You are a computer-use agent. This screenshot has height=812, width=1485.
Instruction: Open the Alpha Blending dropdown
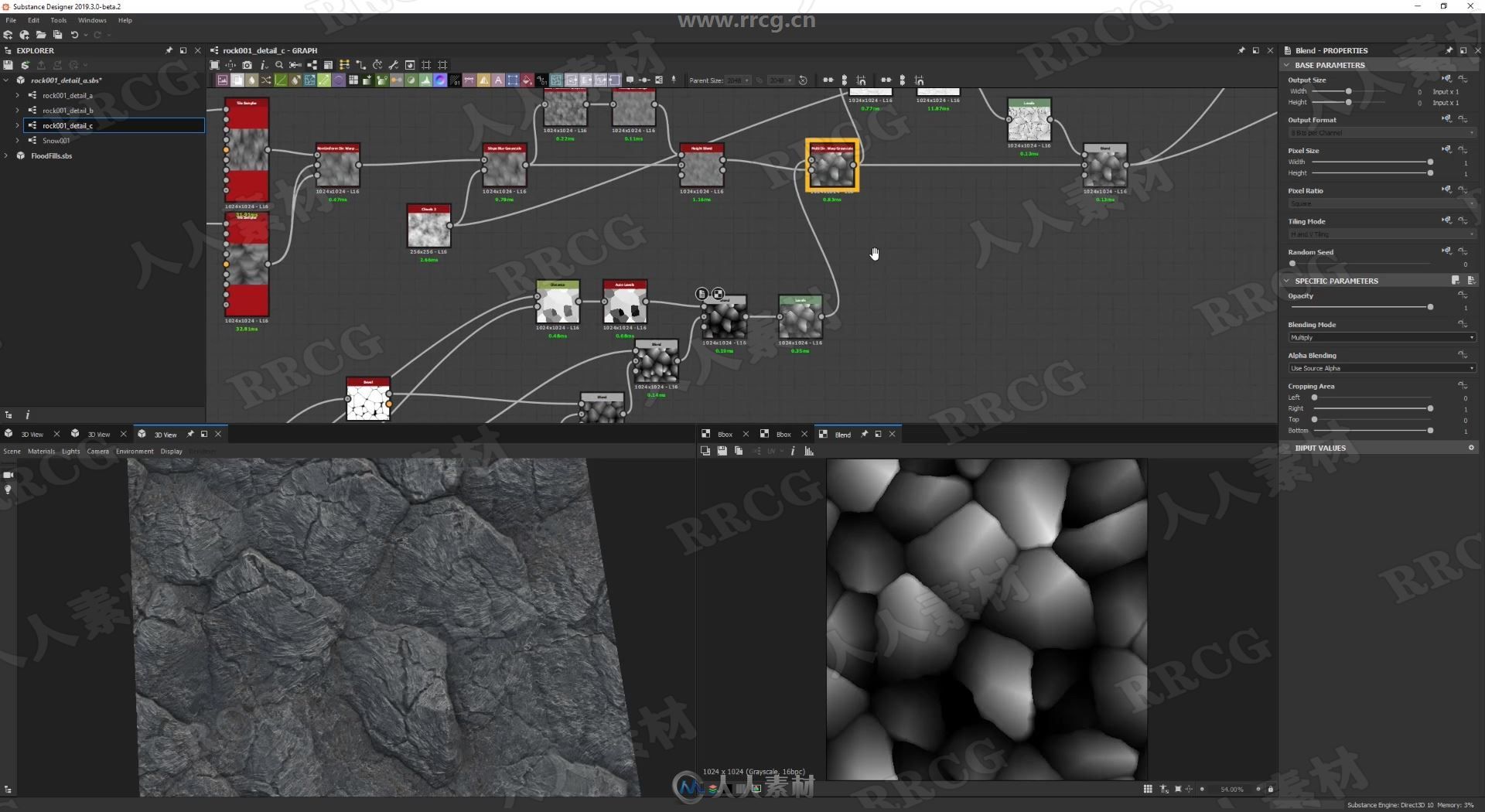[1381, 368]
